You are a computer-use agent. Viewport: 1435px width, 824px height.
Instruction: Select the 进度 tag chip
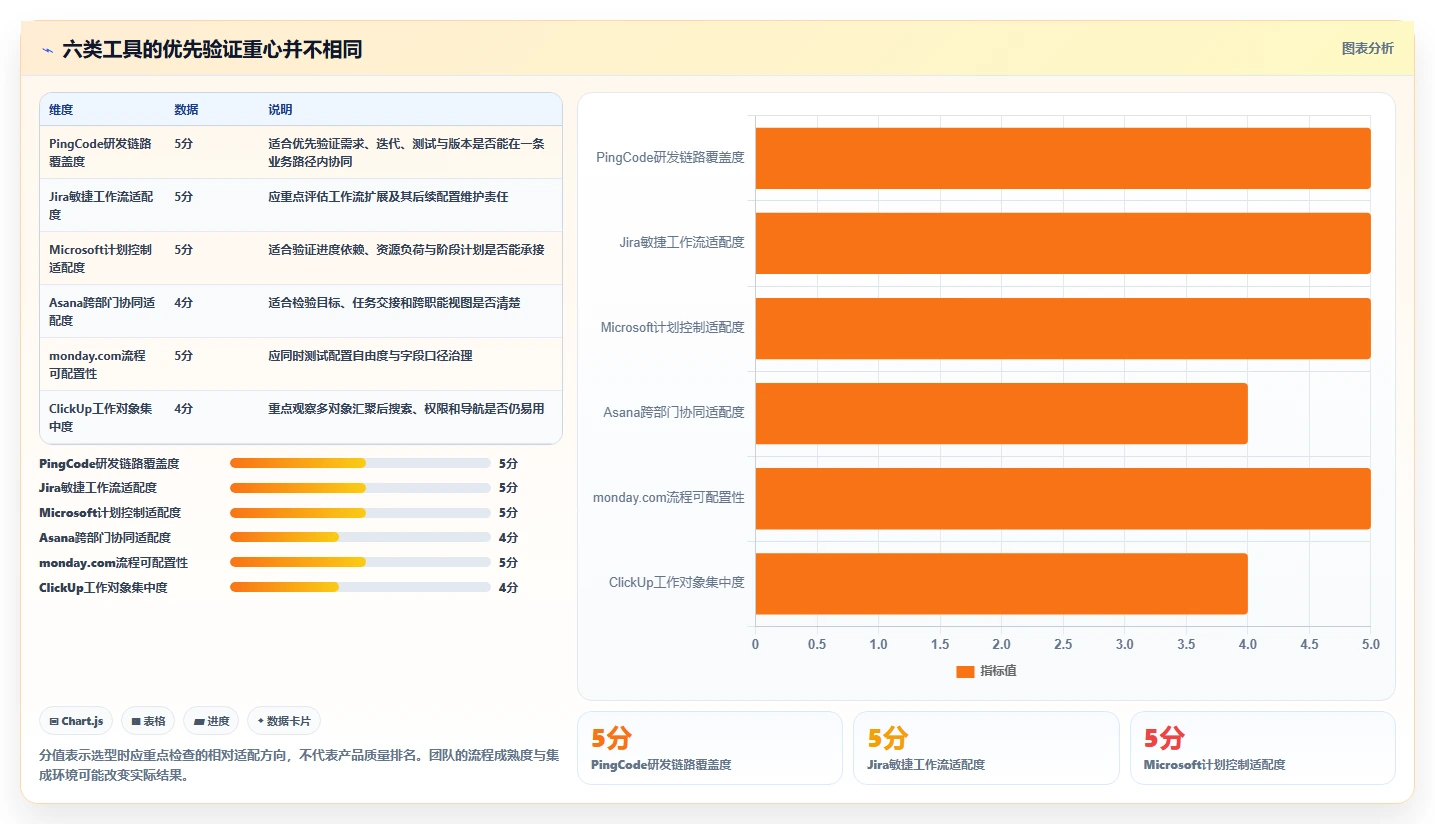tap(211, 721)
